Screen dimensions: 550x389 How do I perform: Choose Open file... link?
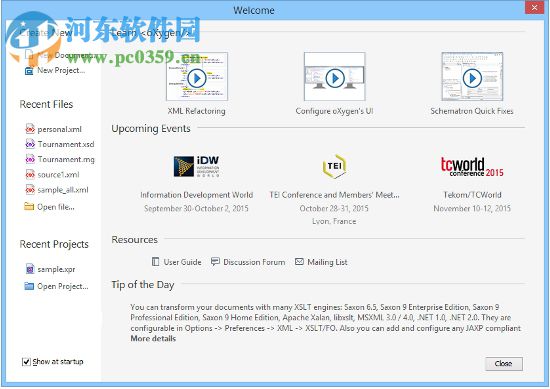tap(56, 207)
